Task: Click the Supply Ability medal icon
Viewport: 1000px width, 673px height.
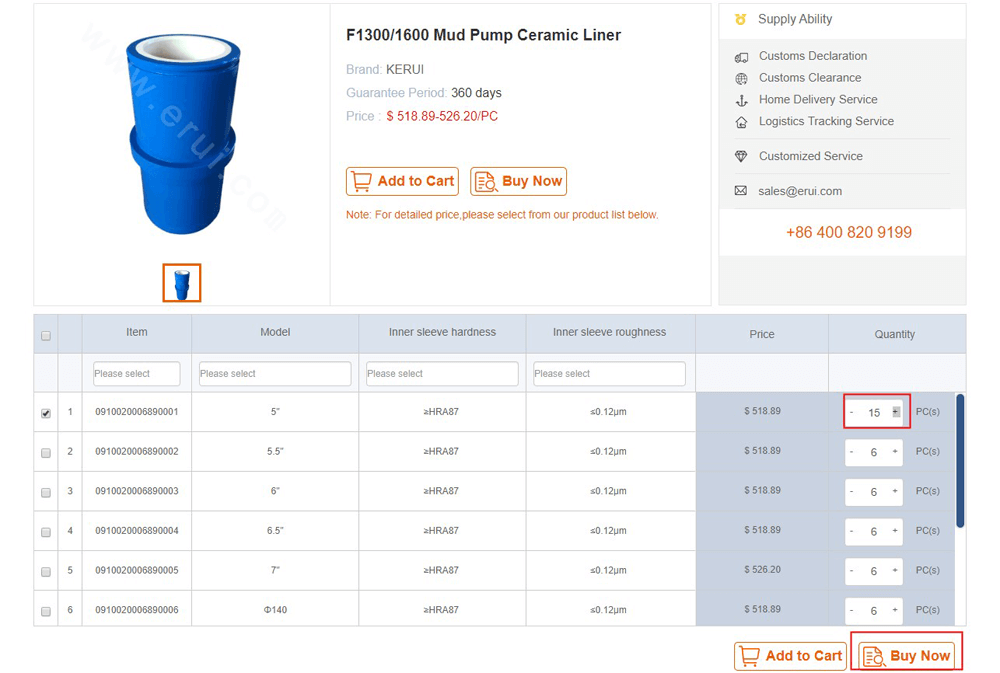Action: [x=740, y=19]
